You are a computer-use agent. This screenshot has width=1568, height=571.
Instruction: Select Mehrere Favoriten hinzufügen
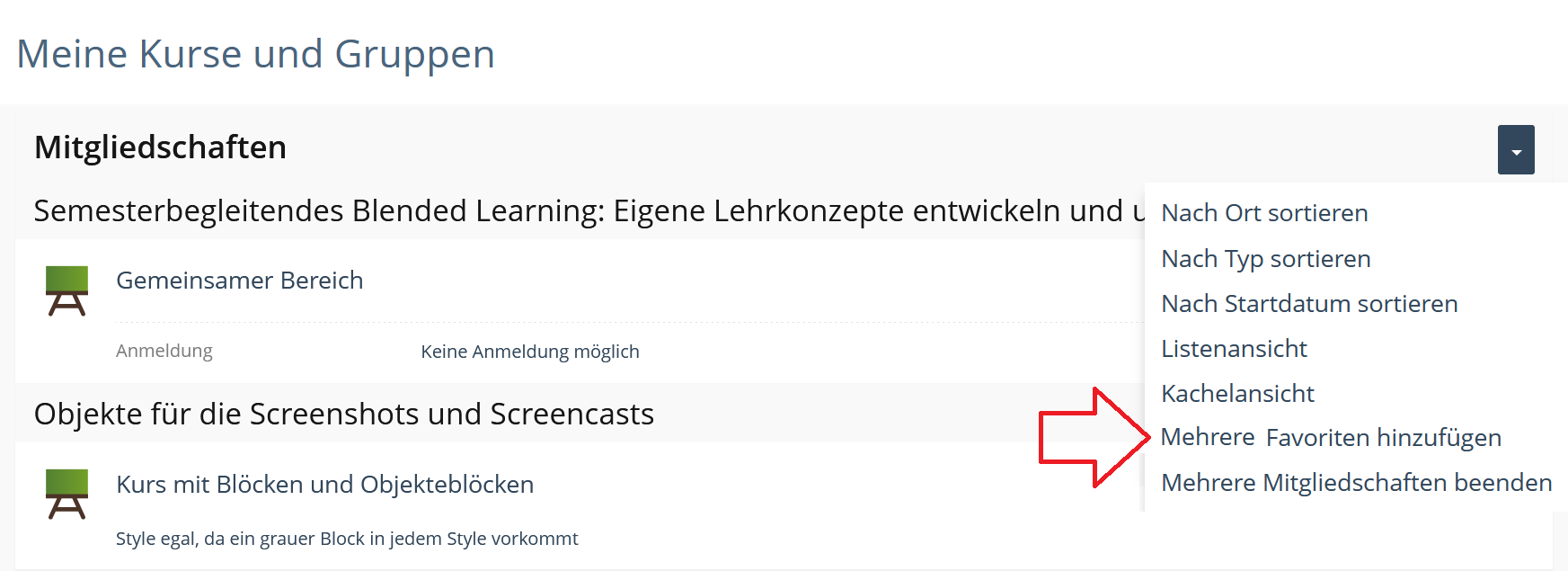tap(1331, 438)
